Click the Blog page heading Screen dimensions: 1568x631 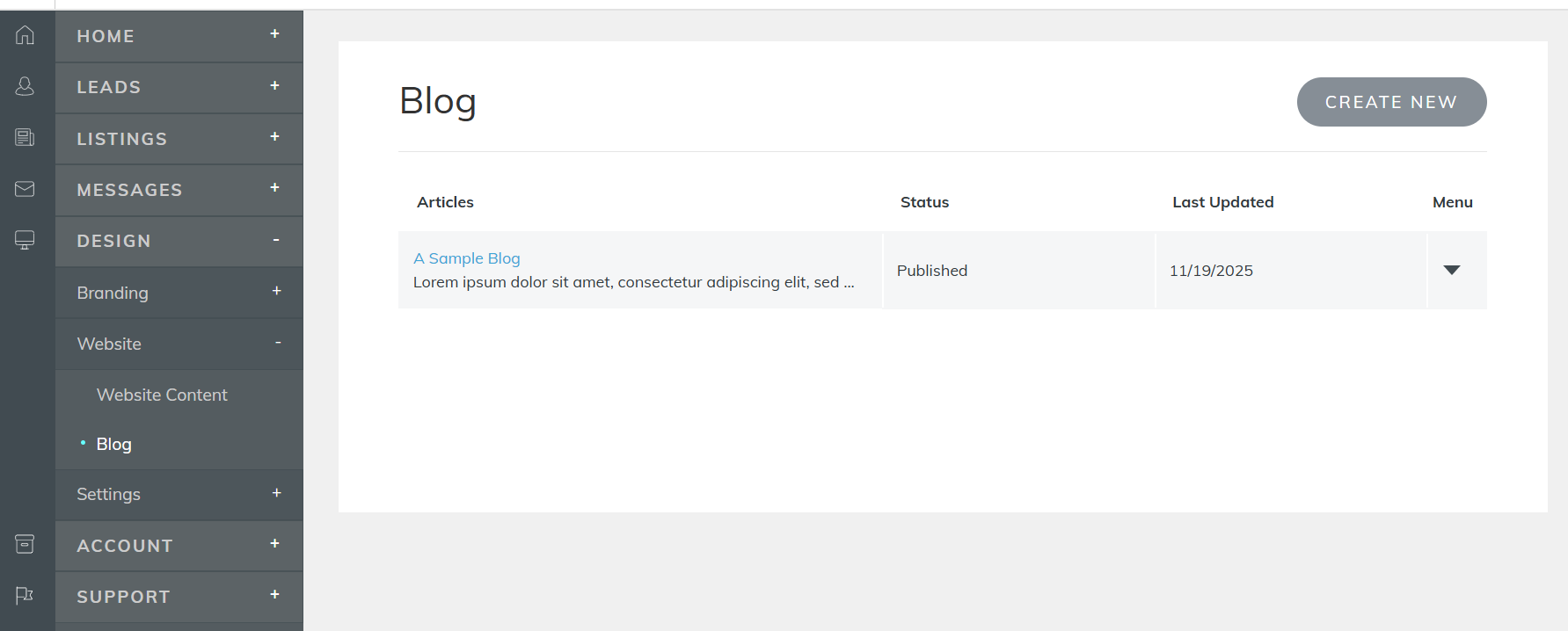438,101
